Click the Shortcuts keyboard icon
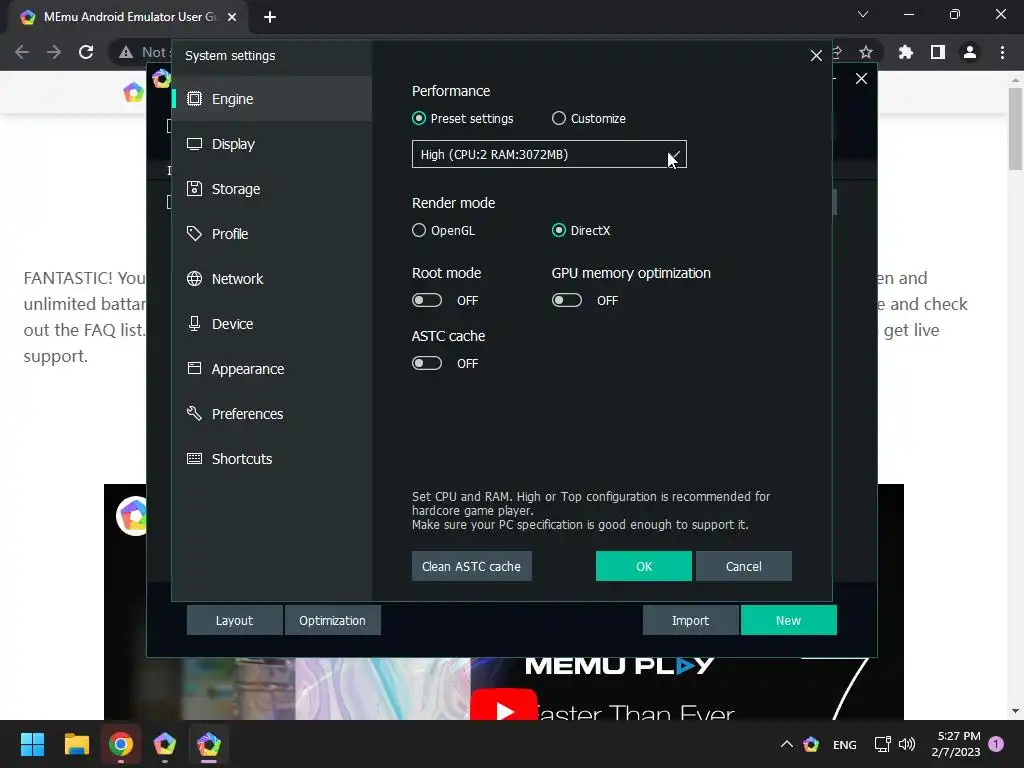Viewport: 1024px width, 768px height. click(194, 458)
